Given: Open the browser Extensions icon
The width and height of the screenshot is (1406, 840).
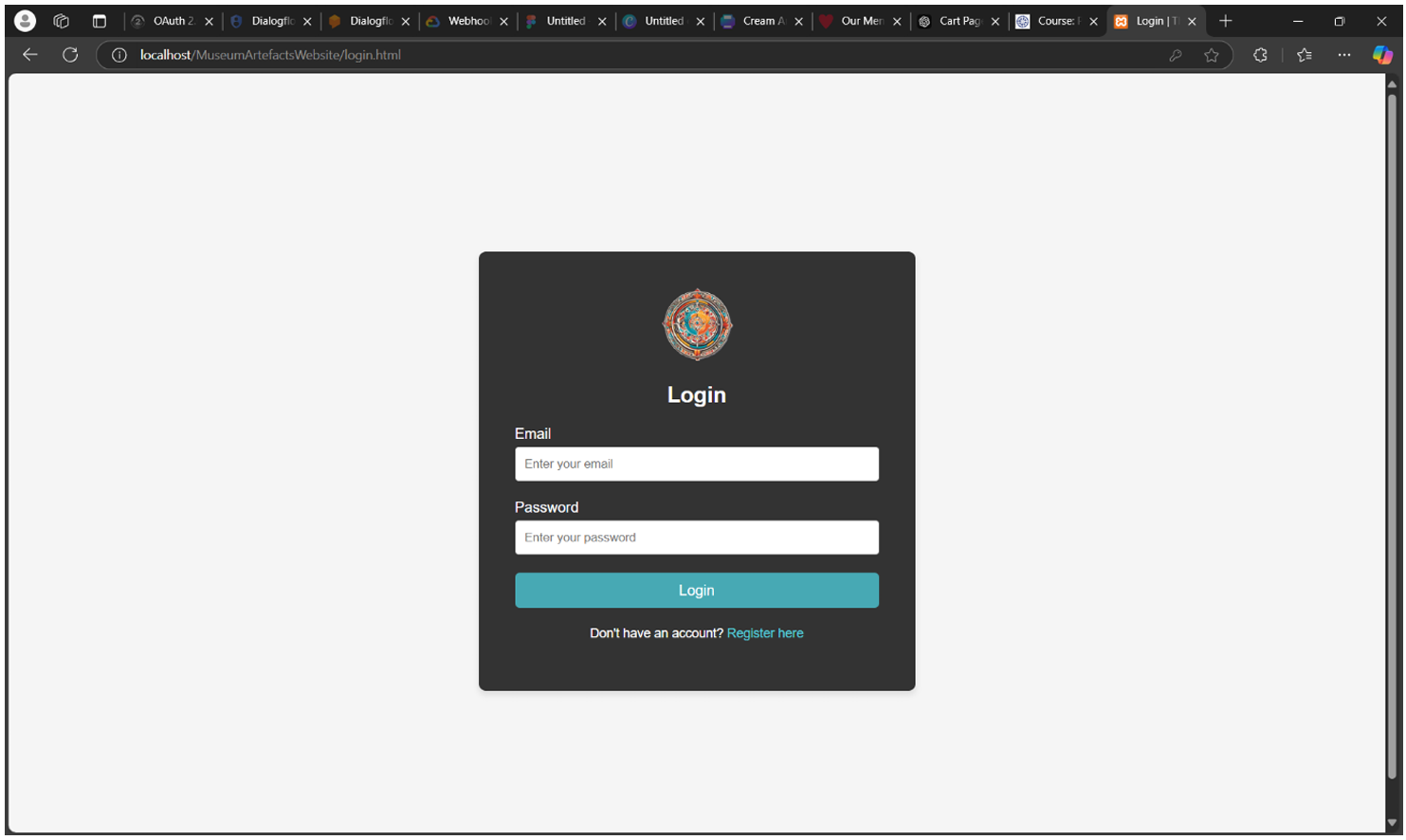Looking at the screenshot, I should 1260,54.
